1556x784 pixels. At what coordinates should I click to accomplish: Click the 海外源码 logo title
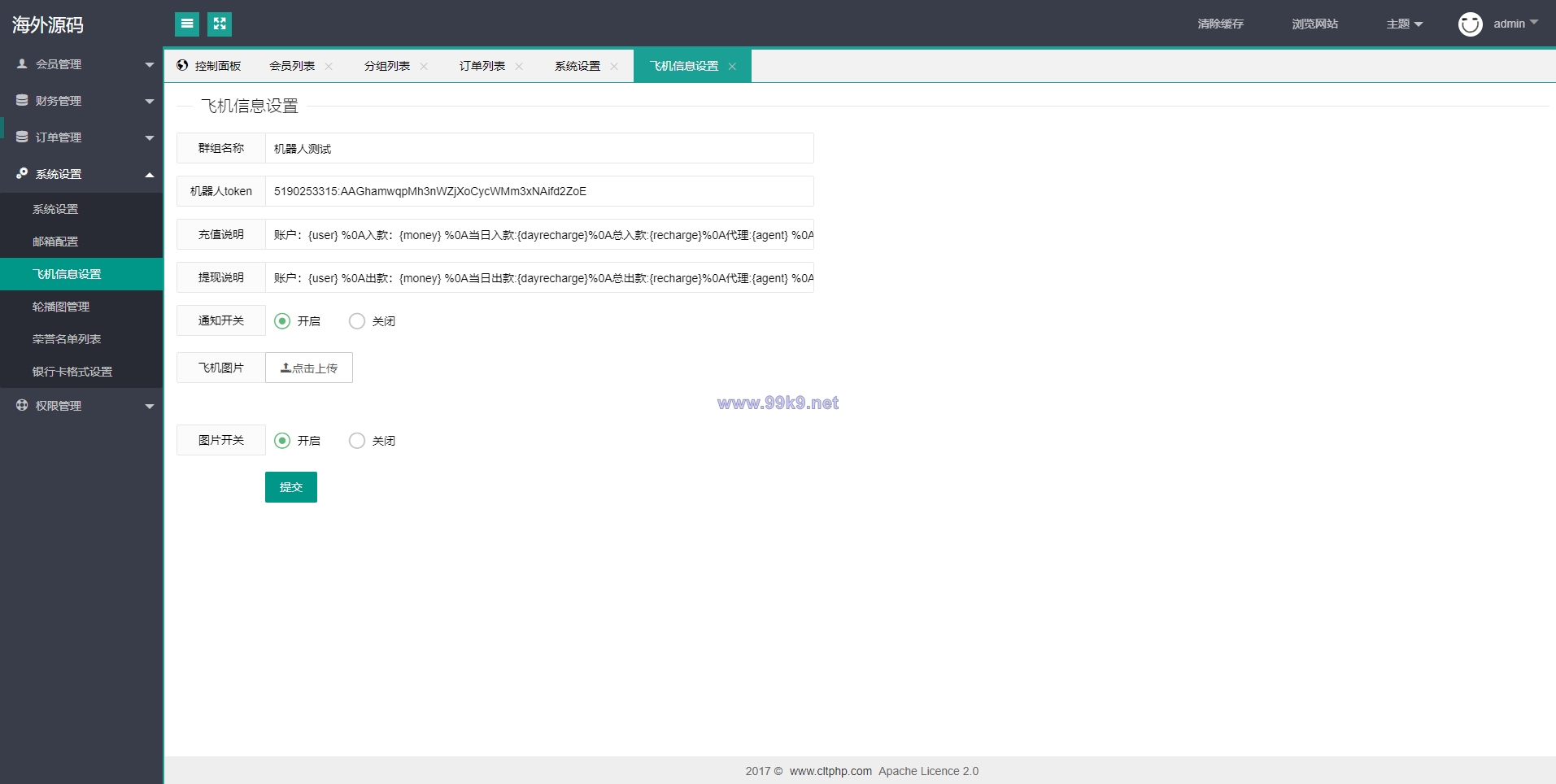[x=48, y=24]
